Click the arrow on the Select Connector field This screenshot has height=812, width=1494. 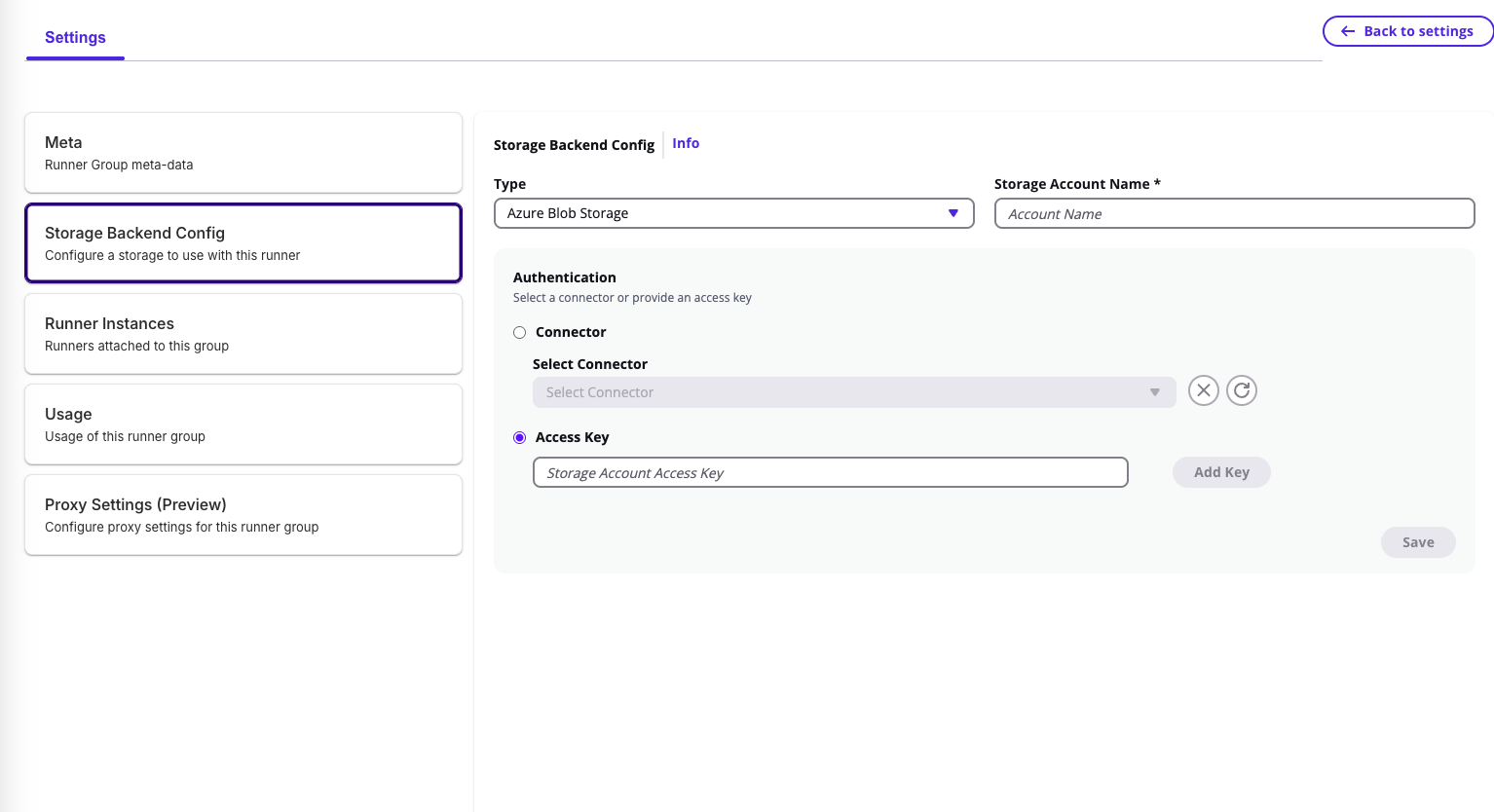(x=1154, y=392)
